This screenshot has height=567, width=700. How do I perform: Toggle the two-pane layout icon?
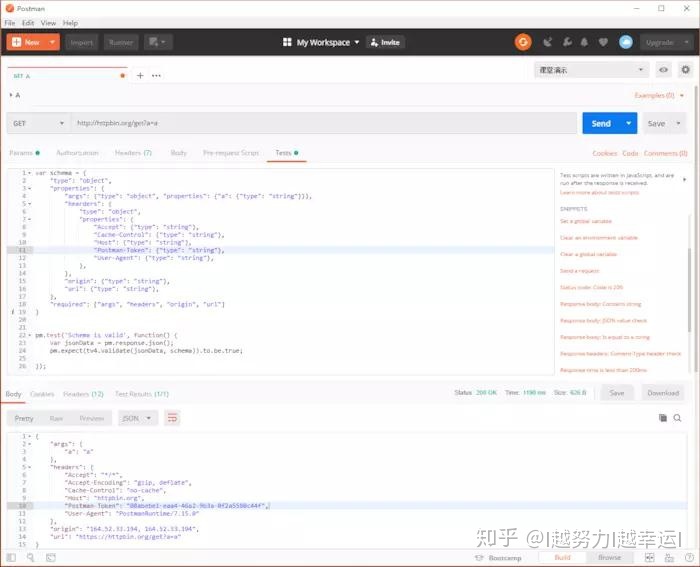pos(650,558)
